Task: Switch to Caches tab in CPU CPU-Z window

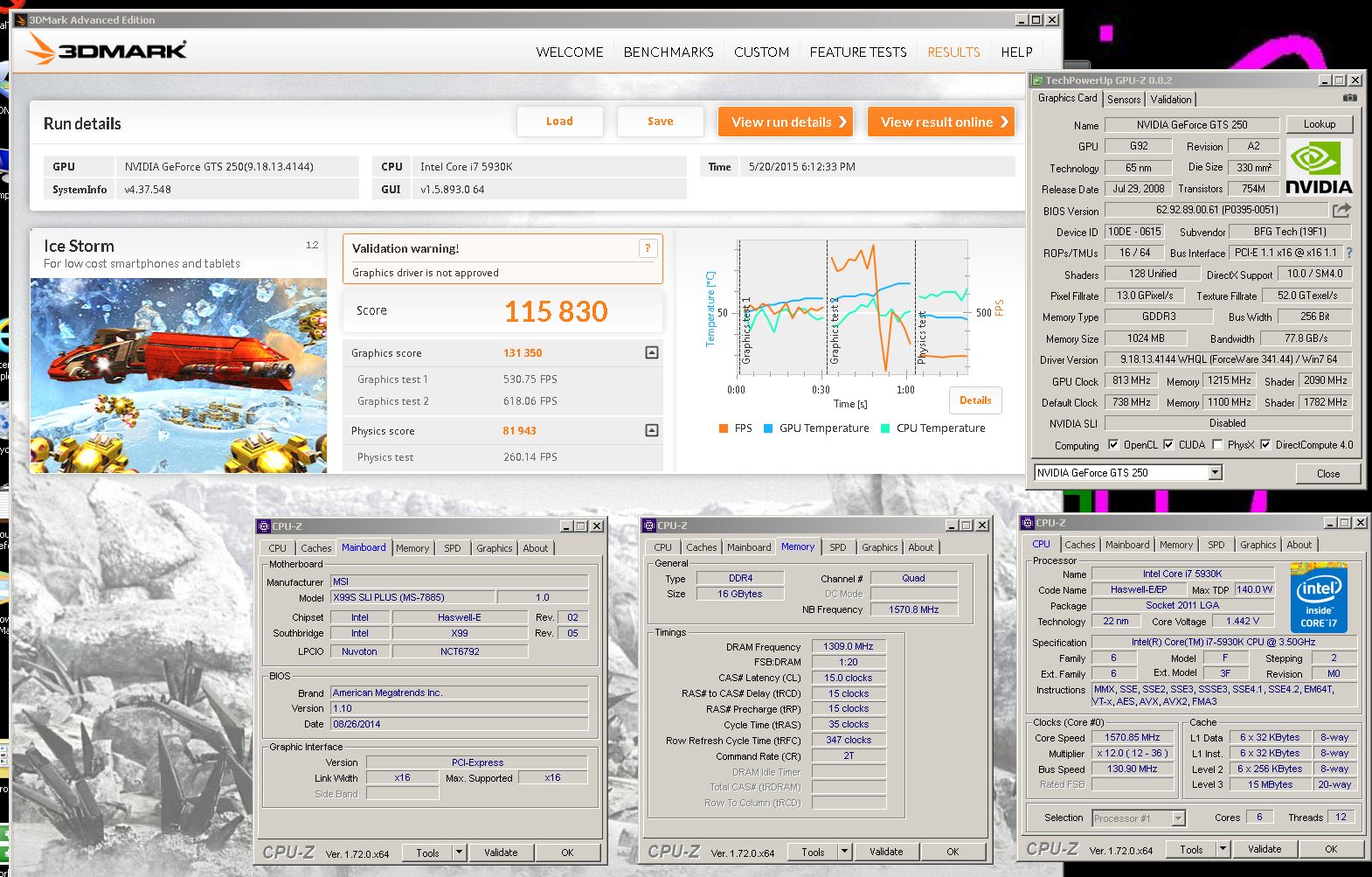Action: 1079,545
